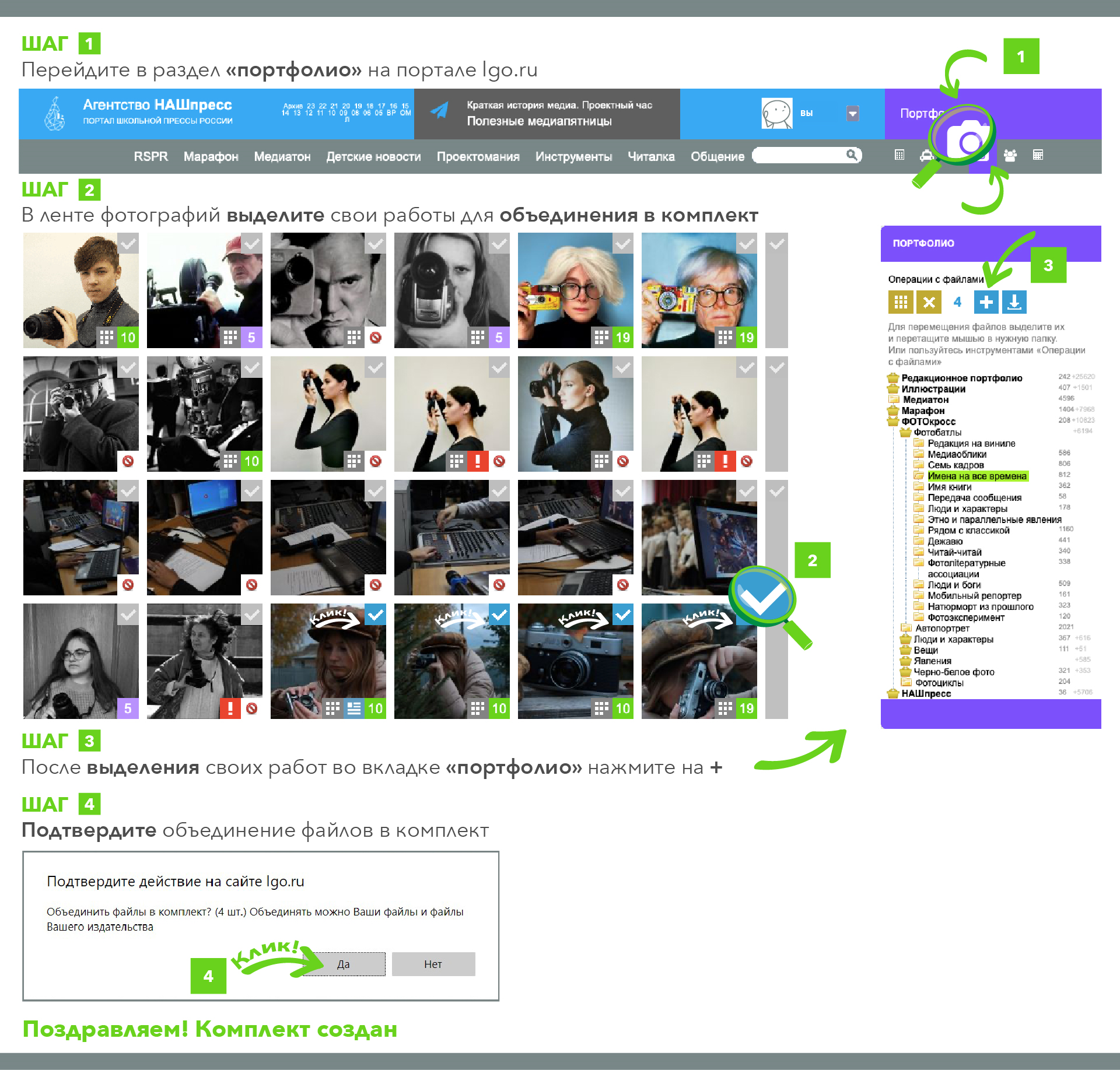Click the paper plane icon in the header banner
This screenshot has width=1120, height=1070.
[439, 110]
